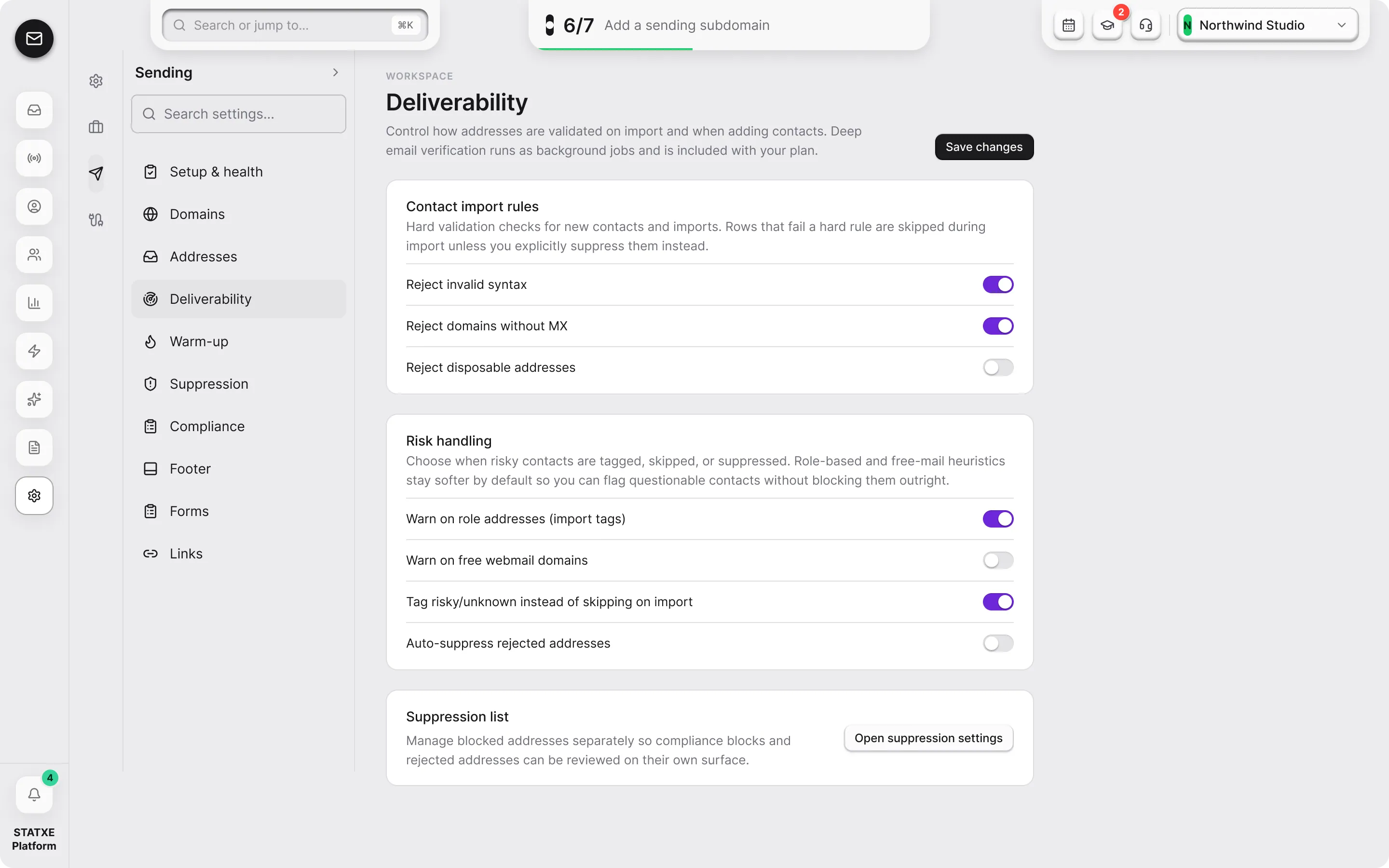Open the lightning bolt automation icon
The width and height of the screenshot is (1389, 868).
[34, 351]
